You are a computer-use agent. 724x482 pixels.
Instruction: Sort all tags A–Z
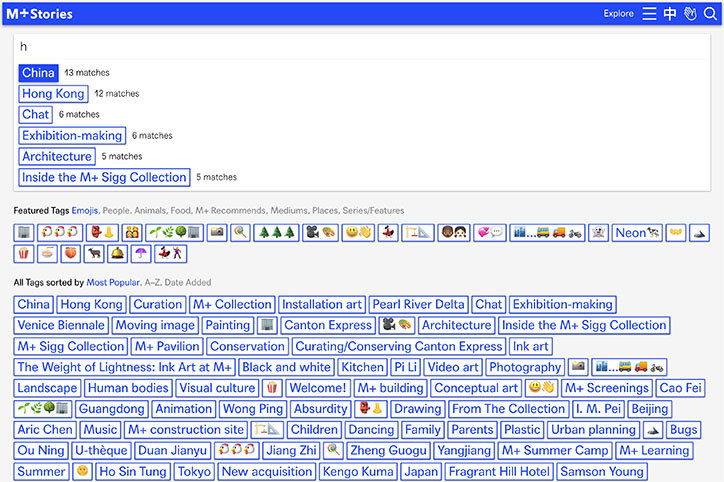point(152,282)
